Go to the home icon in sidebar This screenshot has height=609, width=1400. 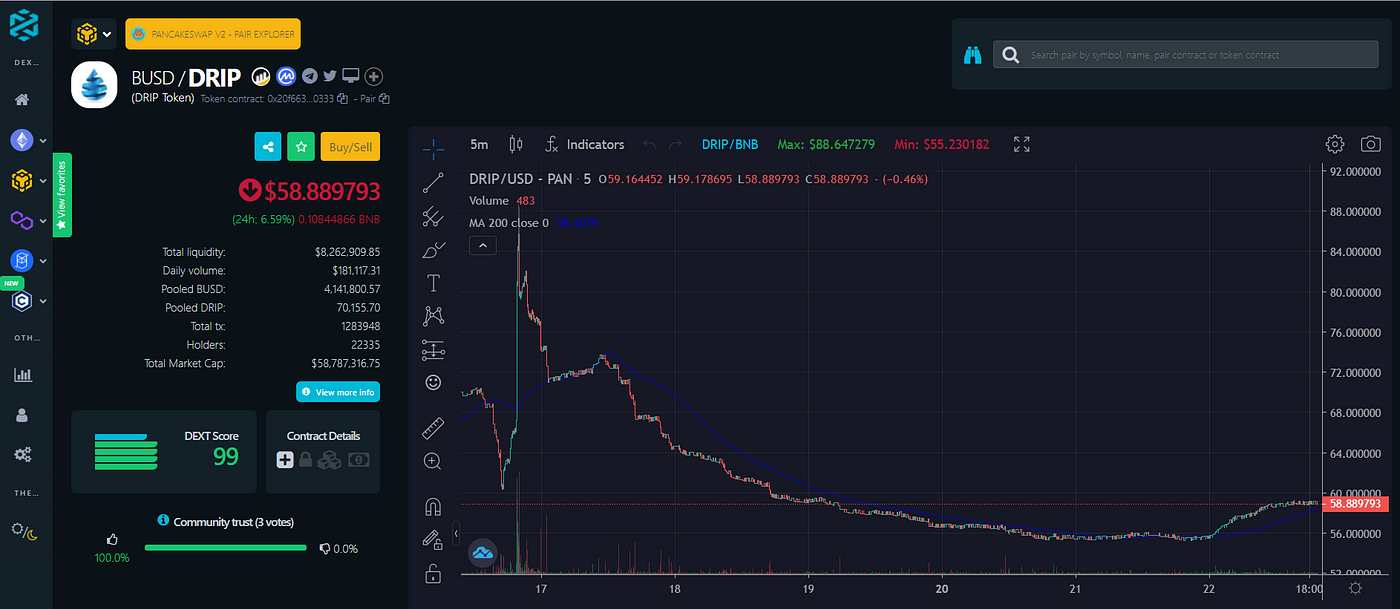[21, 99]
